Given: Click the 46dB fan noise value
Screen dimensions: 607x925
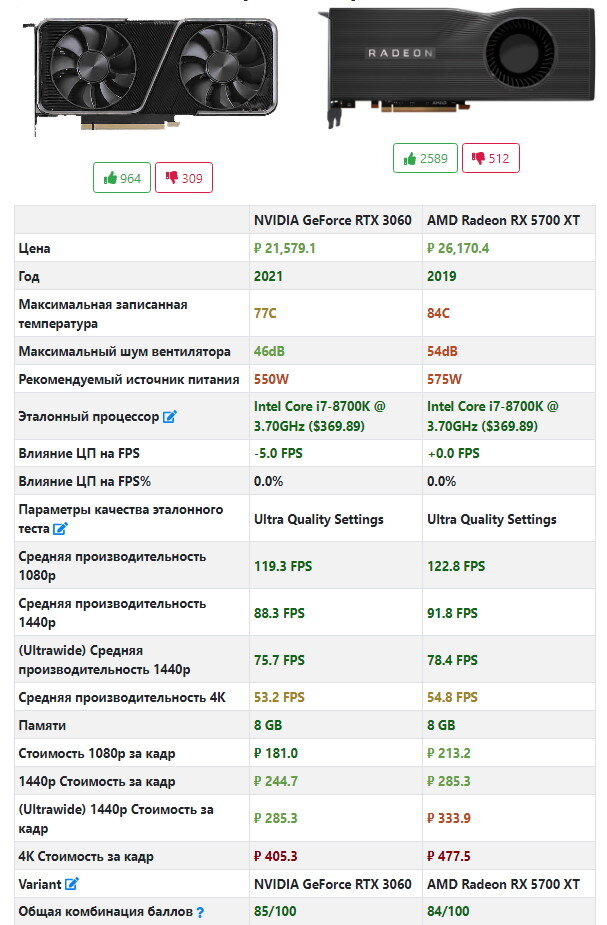Looking at the screenshot, I should click(x=269, y=351).
